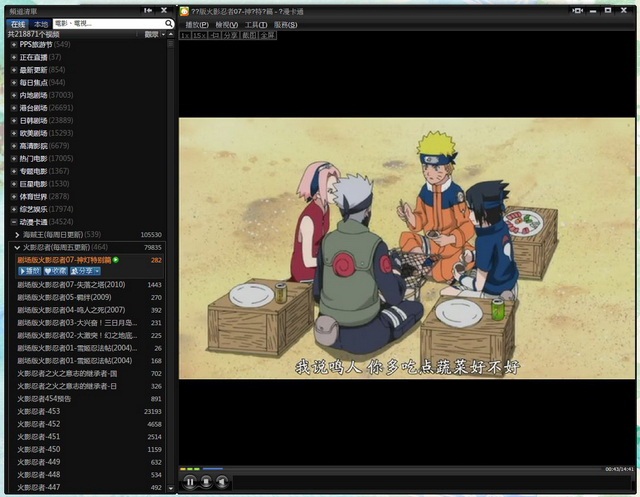This screenshot has width=640, height=497.
Task: Stop playback with the stop button
Action: coord(206,482)
